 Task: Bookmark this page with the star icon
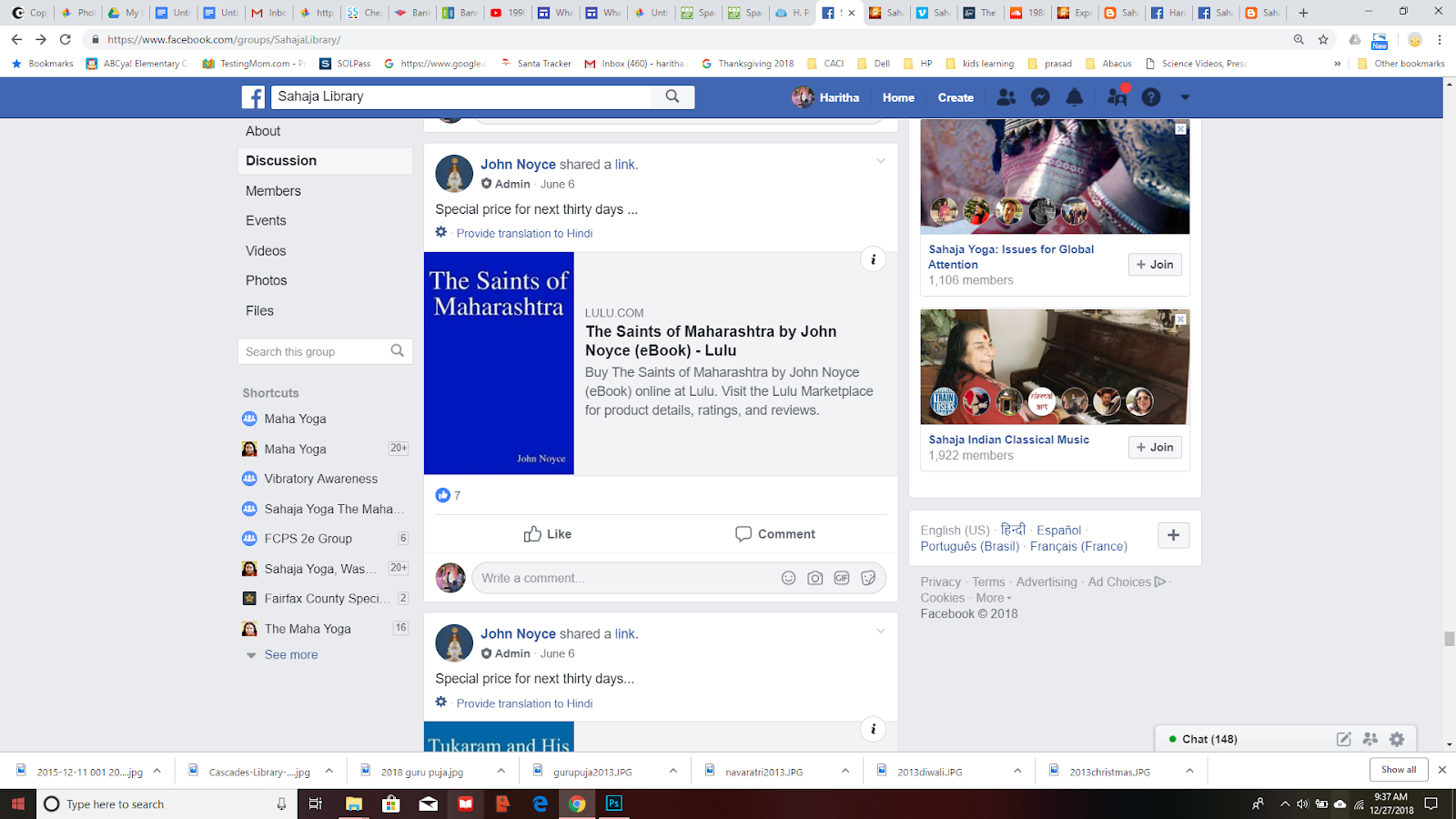tap(1323, 39)
